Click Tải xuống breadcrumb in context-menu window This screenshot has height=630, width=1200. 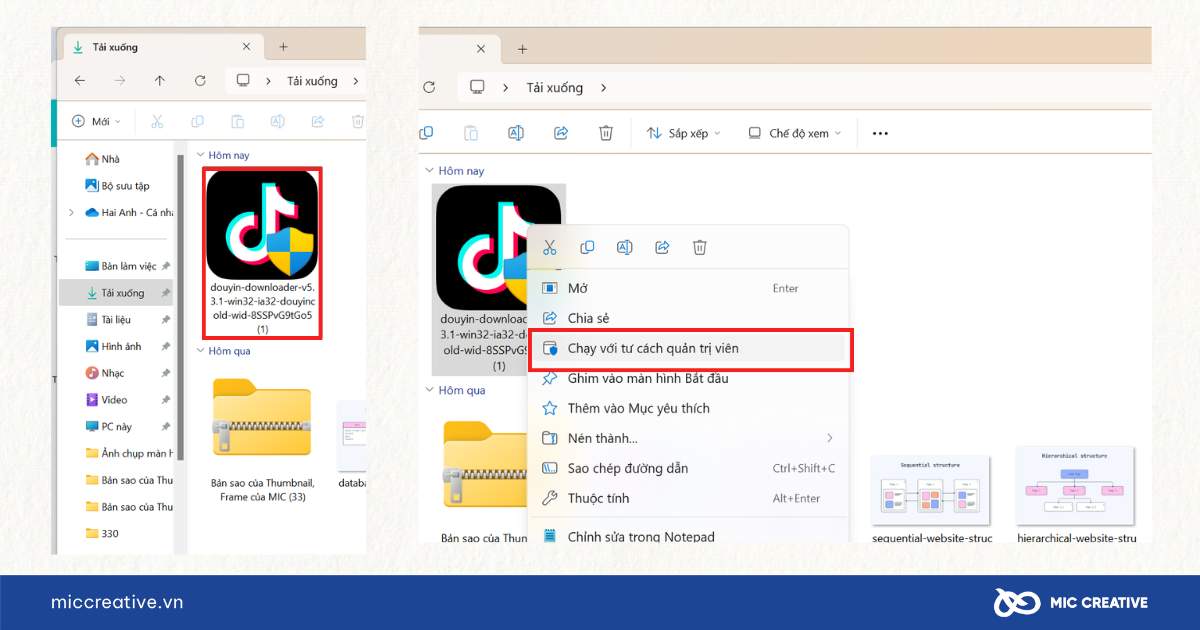click(555, 88)
